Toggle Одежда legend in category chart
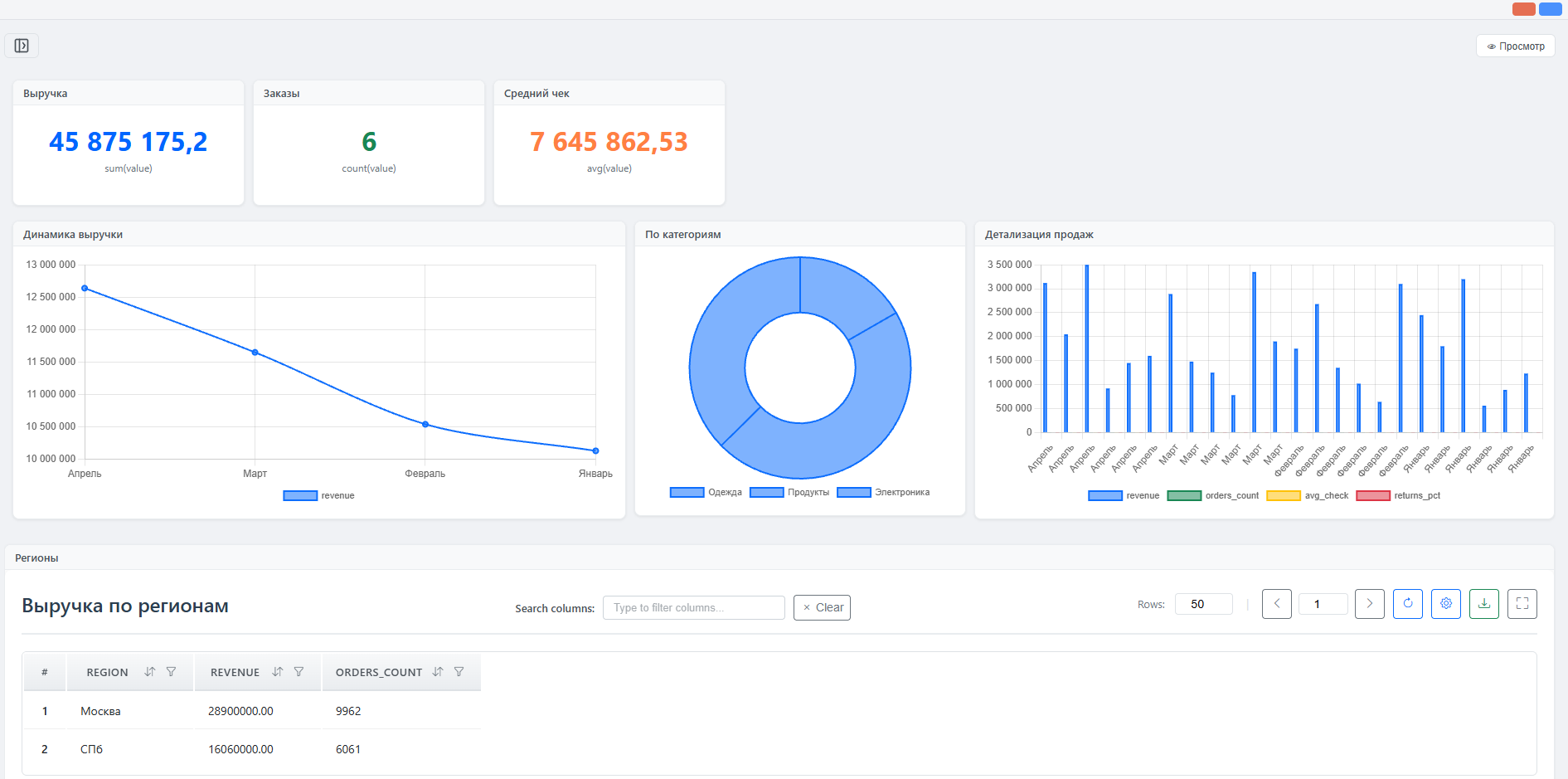This screenshot has height=779, width=1568. 706,492
